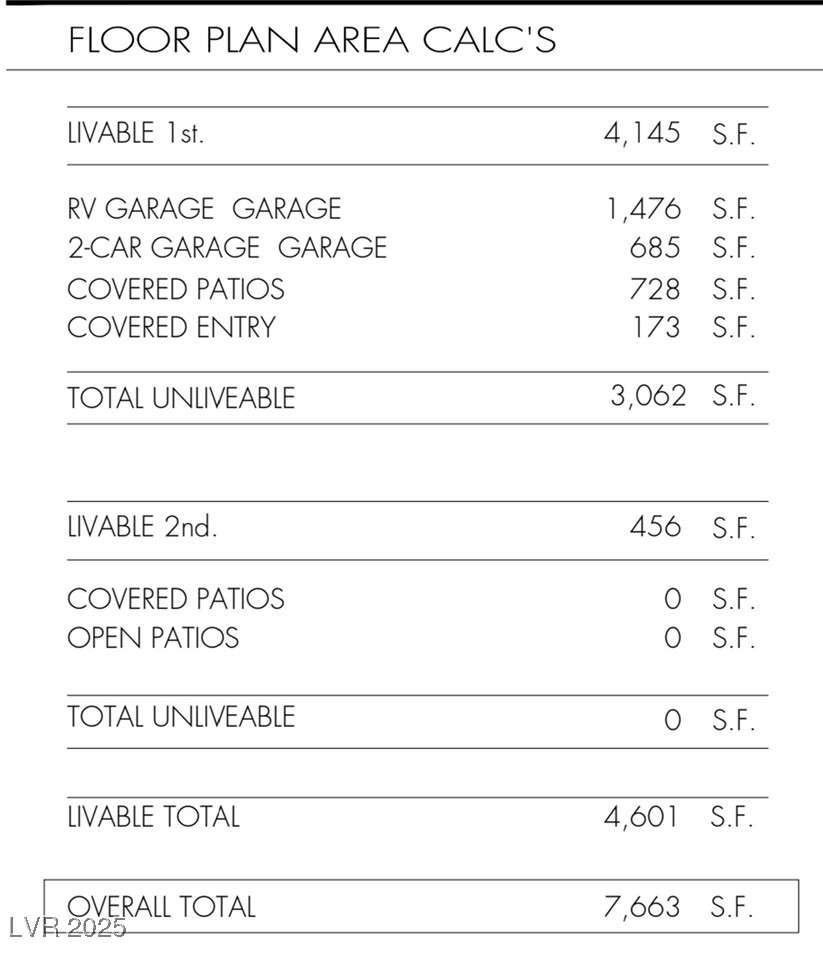Screen dimensions: 823x953
Task: Click the Livable Total label
Action: (153, 817)
